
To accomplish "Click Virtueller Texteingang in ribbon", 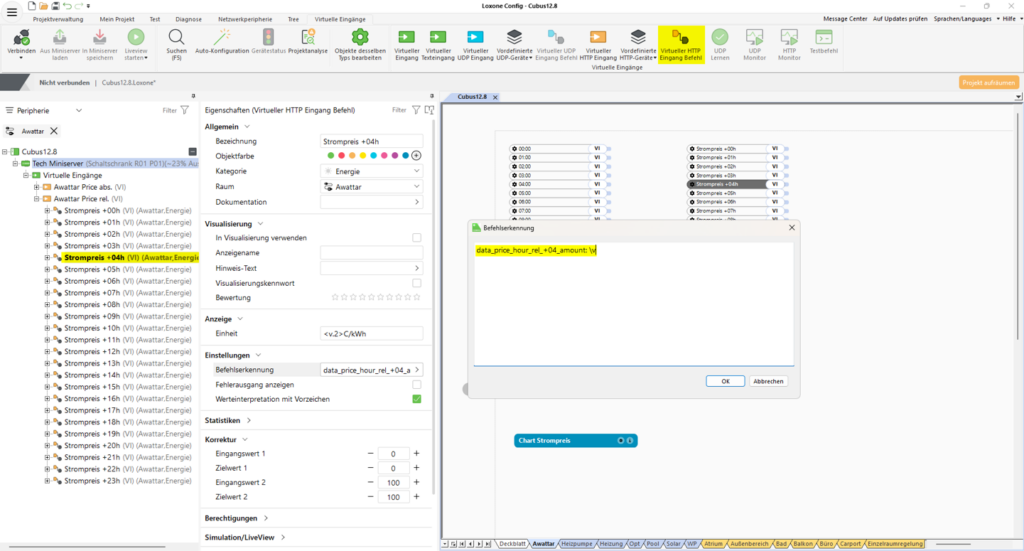I will pos(438,37).
